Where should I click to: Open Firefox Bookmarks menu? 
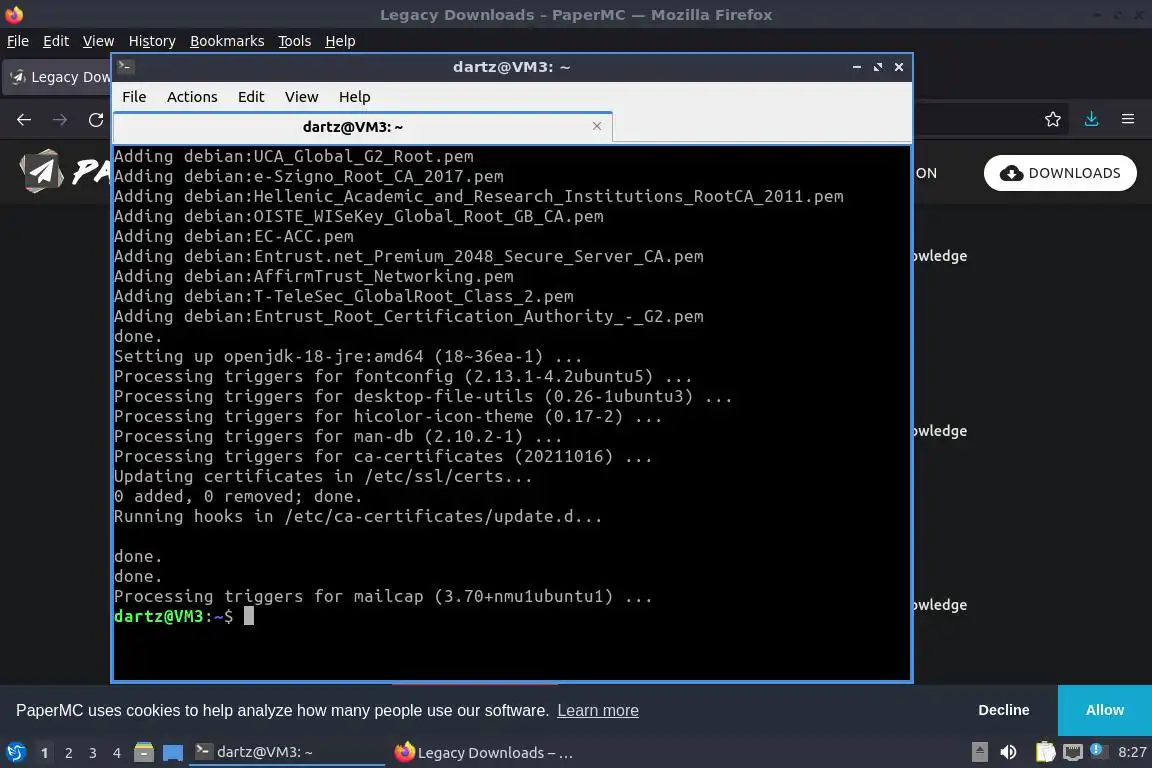pyautogui.click(x=227, y=41)
